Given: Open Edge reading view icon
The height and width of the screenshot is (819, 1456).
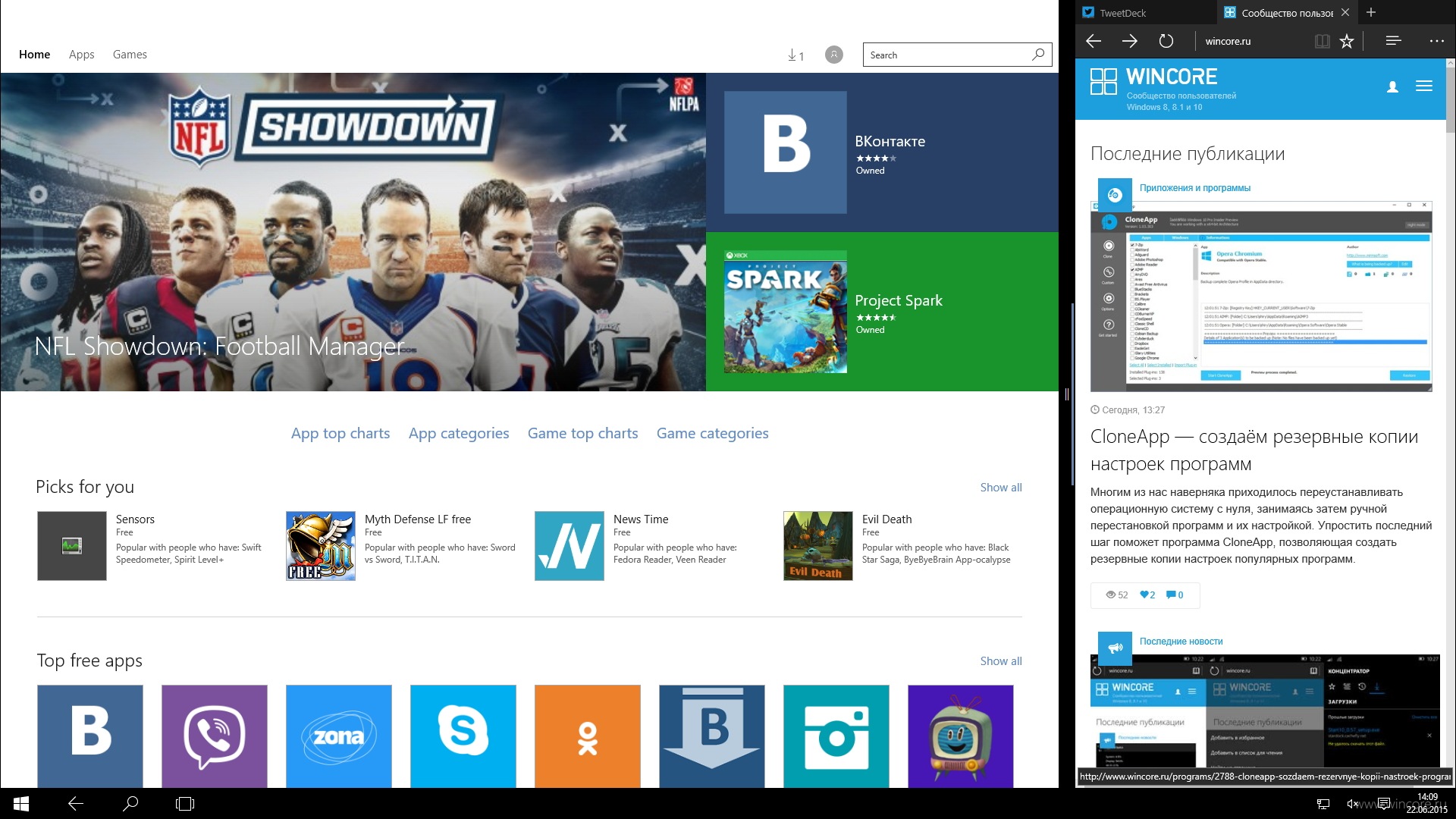Looking at the screenshot, I should point(1322,41).
